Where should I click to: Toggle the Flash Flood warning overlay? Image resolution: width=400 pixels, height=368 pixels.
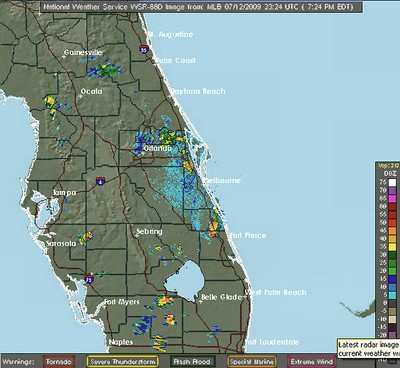tap(193, 362)
